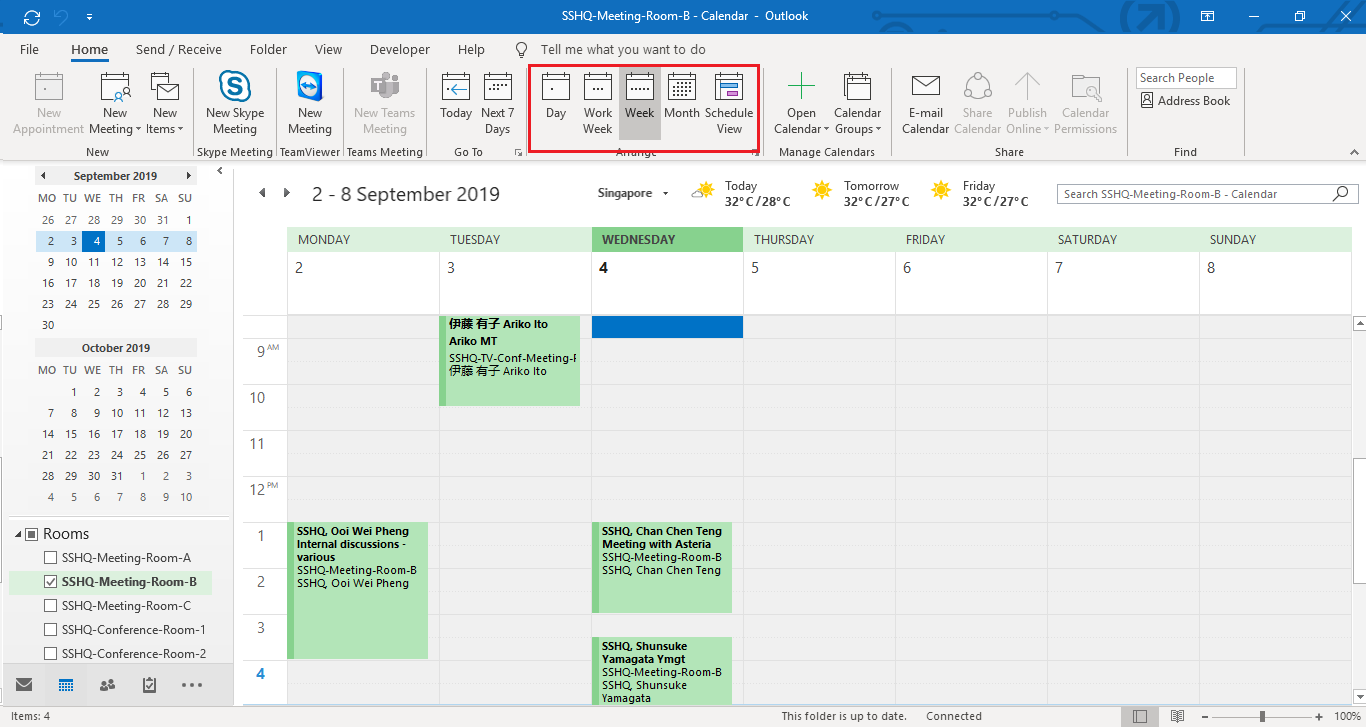This screenshot has height=727, width=1366.
Task: Show the Next 7 Days view
Action: (x=497, y=104)
